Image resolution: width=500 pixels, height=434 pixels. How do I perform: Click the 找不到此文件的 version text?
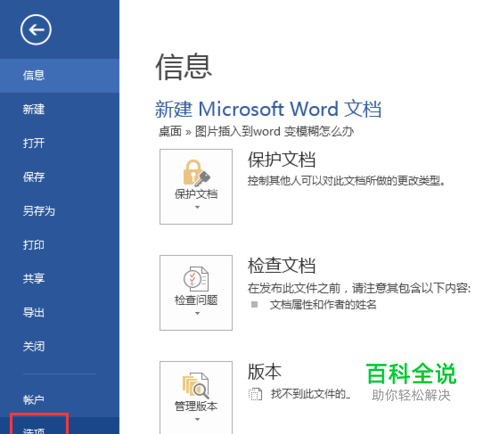[310, 394]
